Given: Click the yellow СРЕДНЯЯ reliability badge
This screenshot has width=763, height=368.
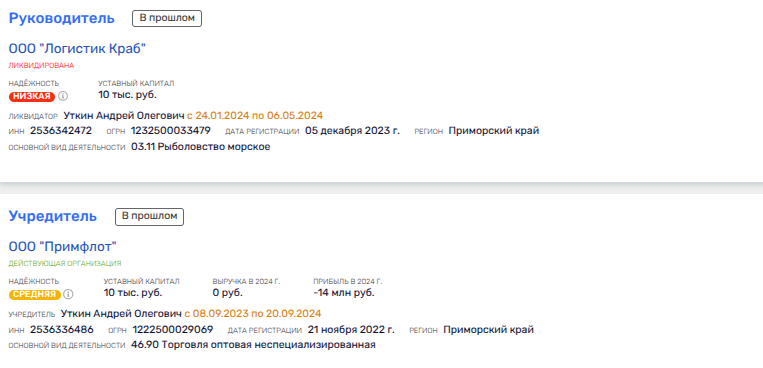Looking at the screenshot, I should click(x=35, y=294).
